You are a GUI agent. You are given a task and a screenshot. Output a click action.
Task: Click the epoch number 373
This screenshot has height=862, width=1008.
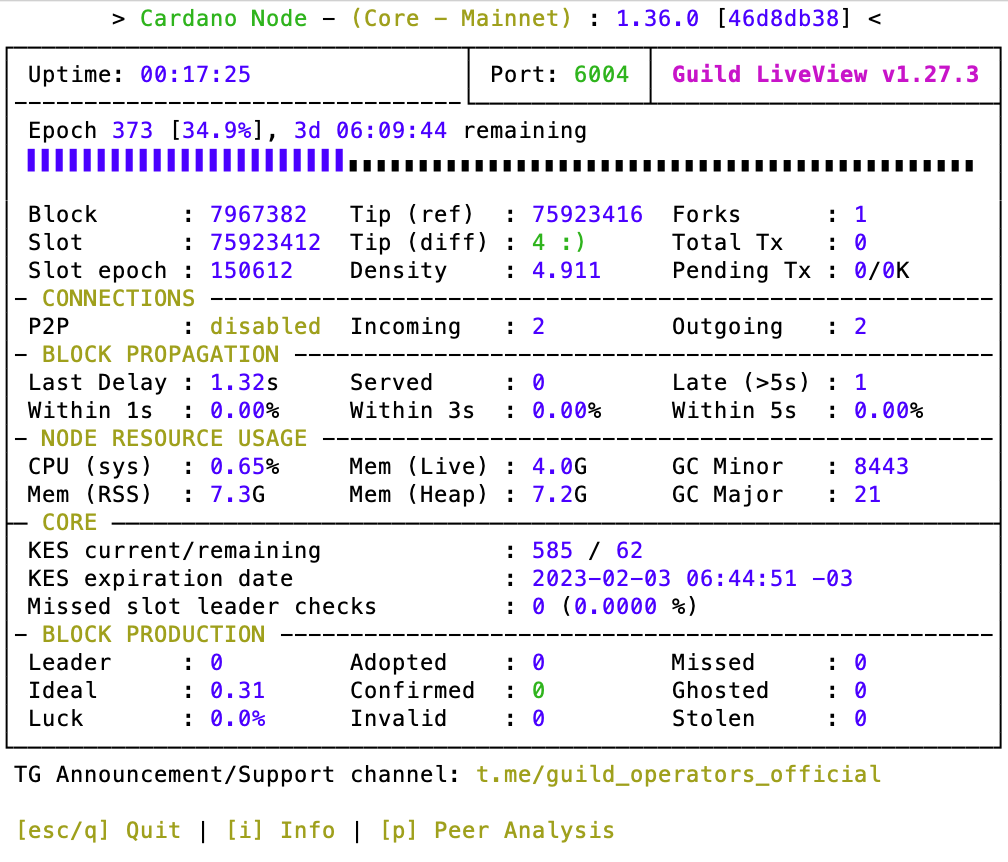132,130
